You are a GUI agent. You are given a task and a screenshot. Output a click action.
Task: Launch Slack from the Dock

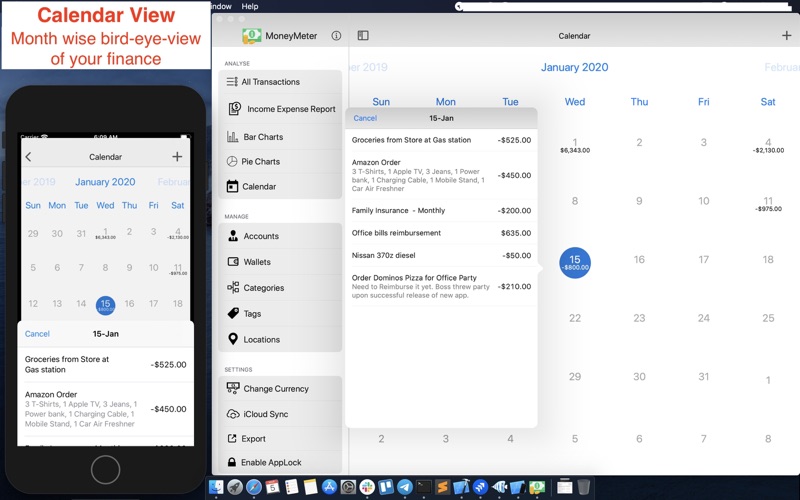click(x=367, y=487)
